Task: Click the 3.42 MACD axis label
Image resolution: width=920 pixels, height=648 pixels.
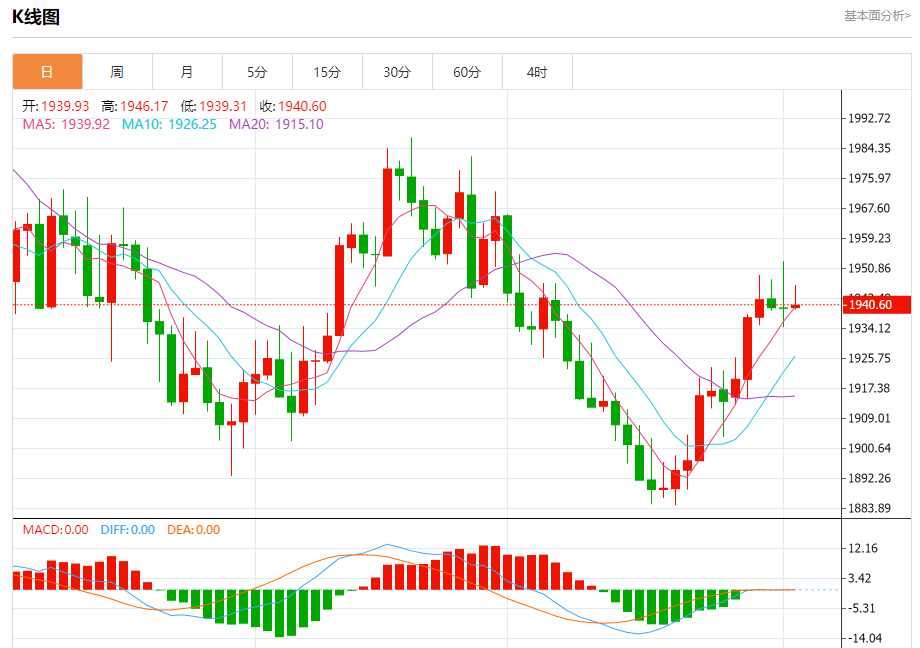Action: 860,578
